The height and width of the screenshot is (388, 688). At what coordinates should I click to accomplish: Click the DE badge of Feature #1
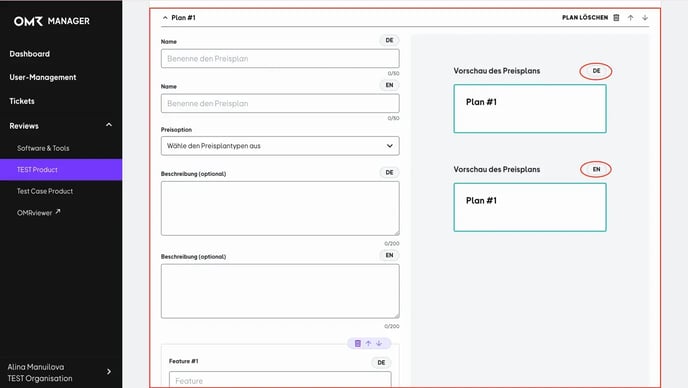click(381, 363)
